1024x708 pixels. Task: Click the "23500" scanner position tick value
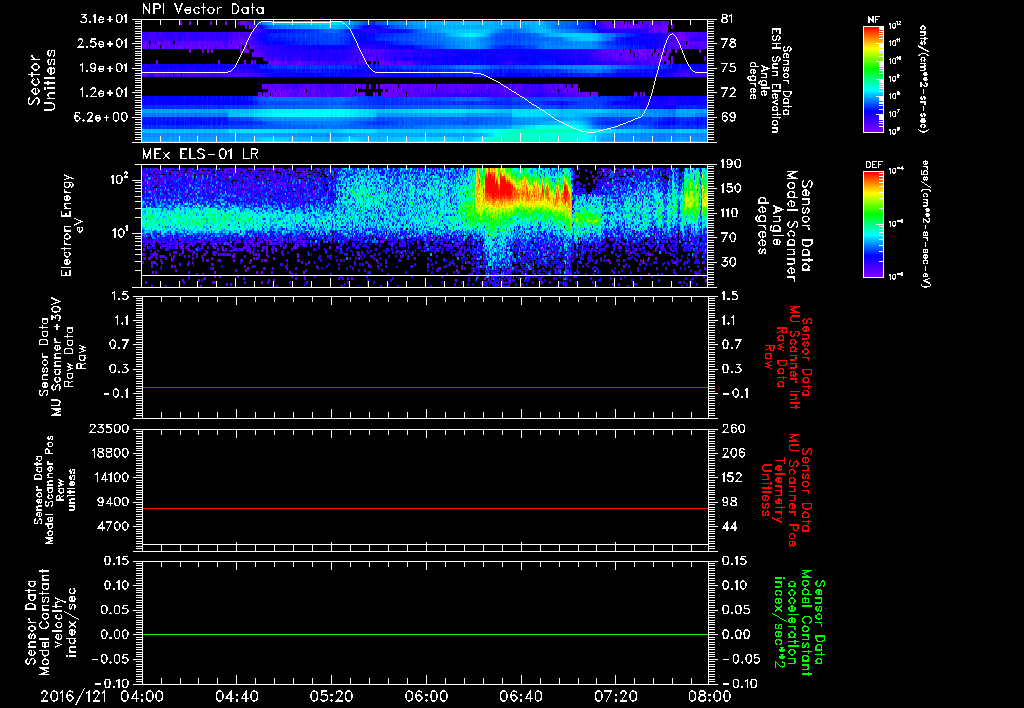point(110,428)
